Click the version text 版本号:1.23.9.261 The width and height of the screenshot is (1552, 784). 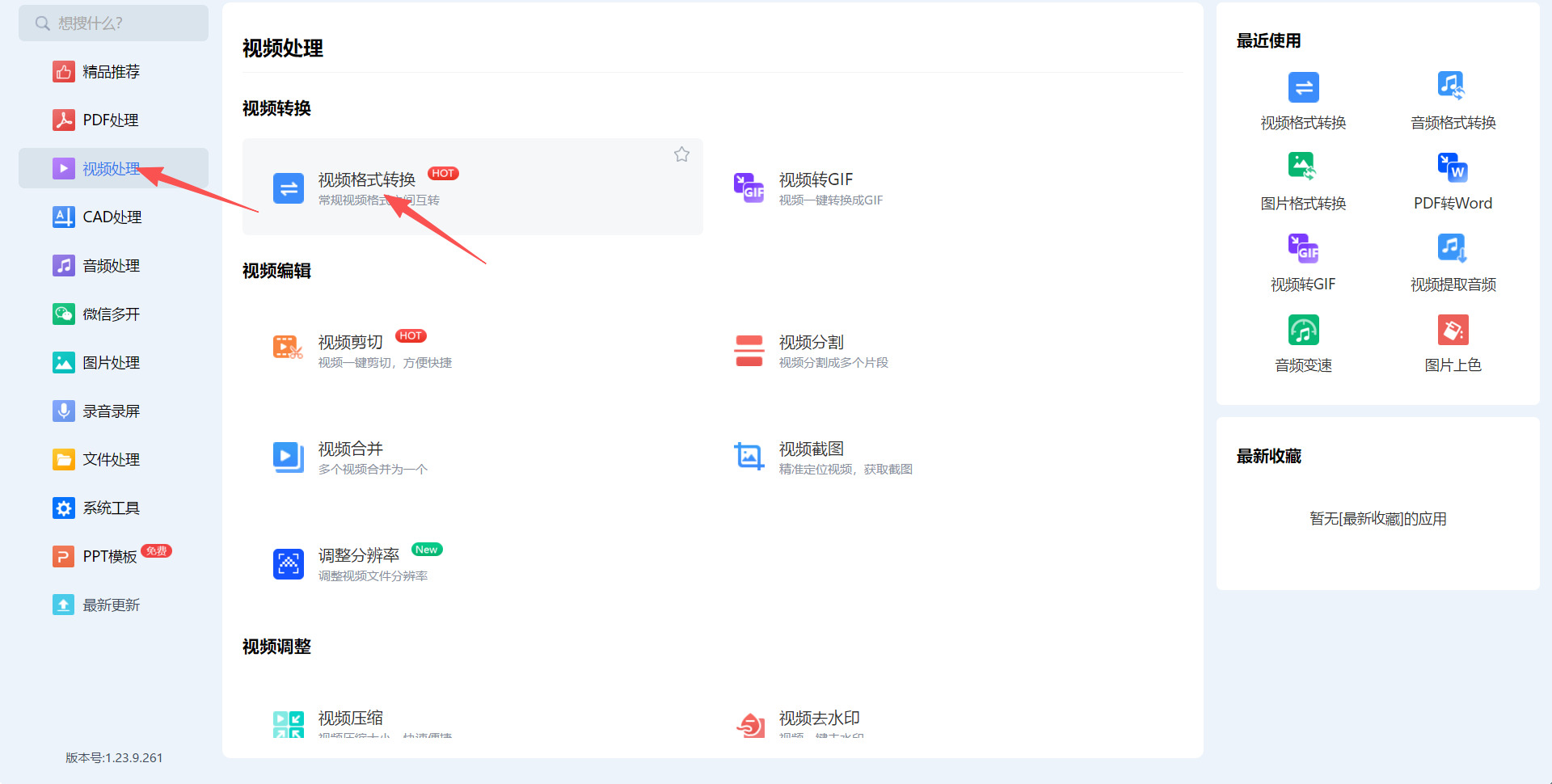click(x=114, y=758)
